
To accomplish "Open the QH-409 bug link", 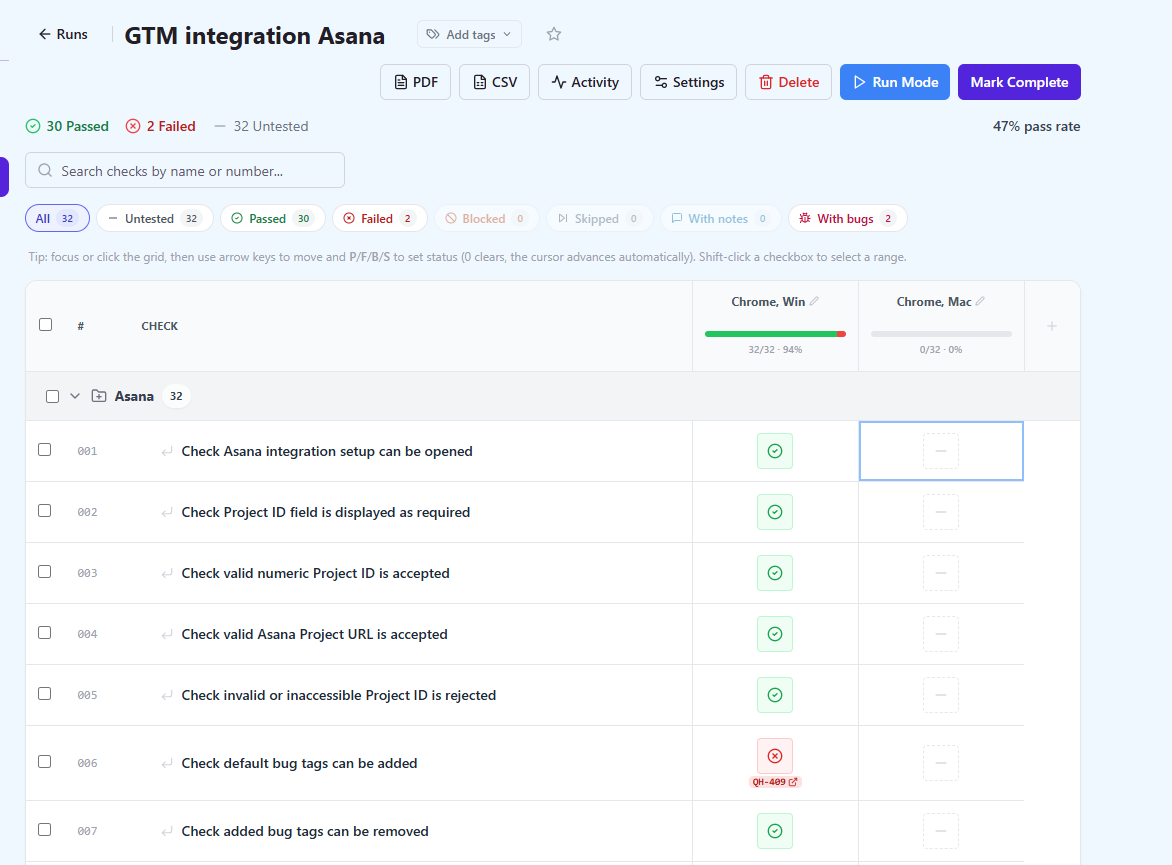I will 775,782.
